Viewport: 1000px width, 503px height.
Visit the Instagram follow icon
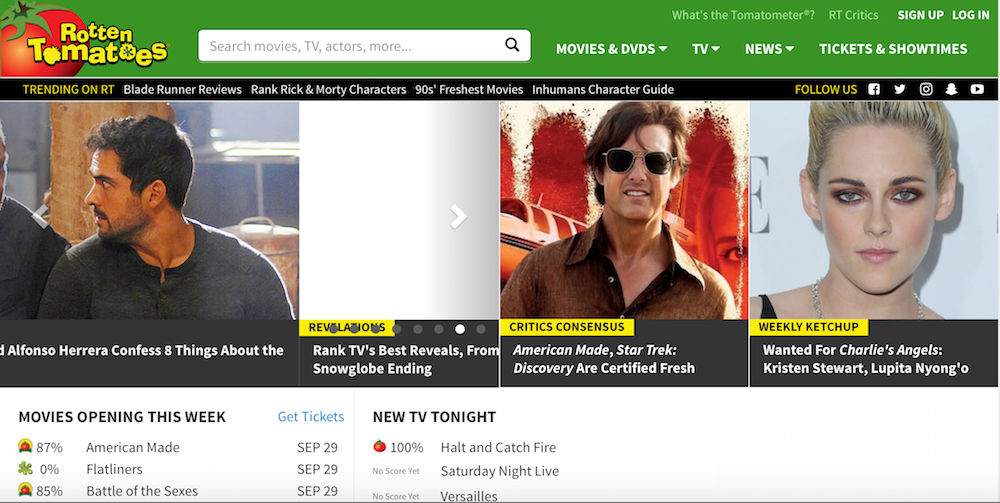[x=926, y=89]
